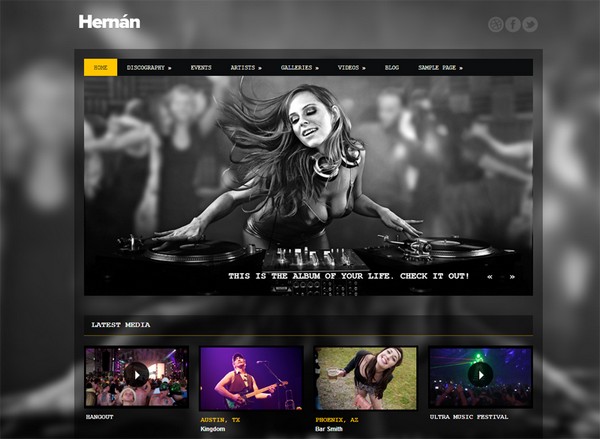The width and height of the screenshot is (600, 439).
Task: Play the Hangout video
Action: [x=136, y=375]
